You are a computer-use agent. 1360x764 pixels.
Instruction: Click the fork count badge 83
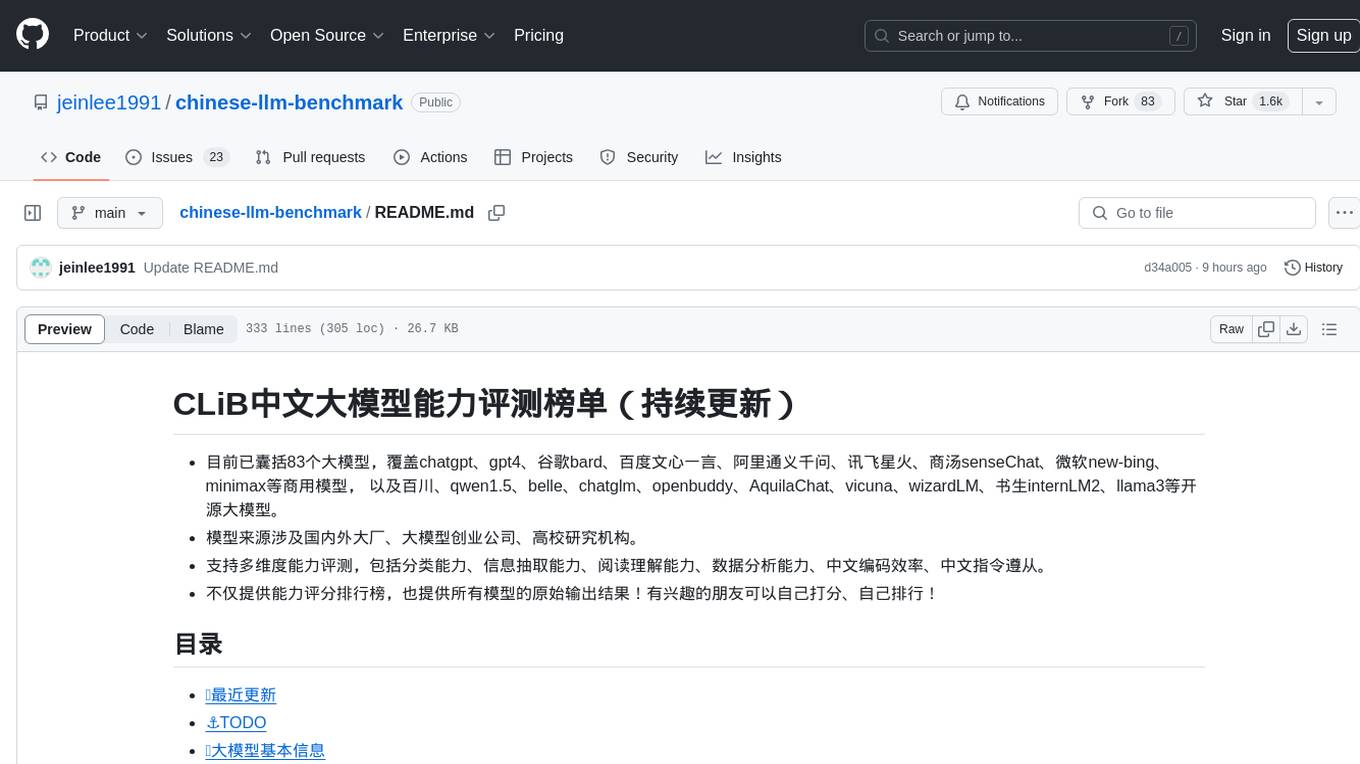pyautogui.click(x=1148, y=102)
